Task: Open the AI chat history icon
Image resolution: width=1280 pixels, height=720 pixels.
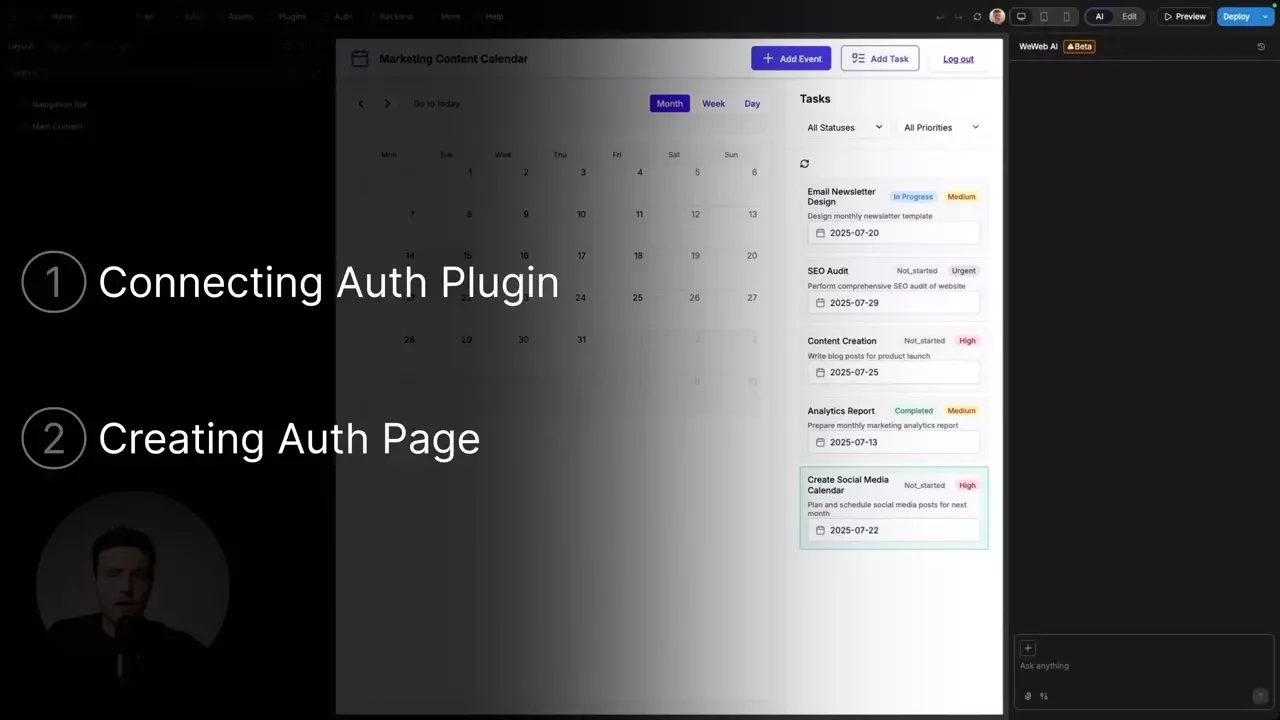Action: (1260, 46)
